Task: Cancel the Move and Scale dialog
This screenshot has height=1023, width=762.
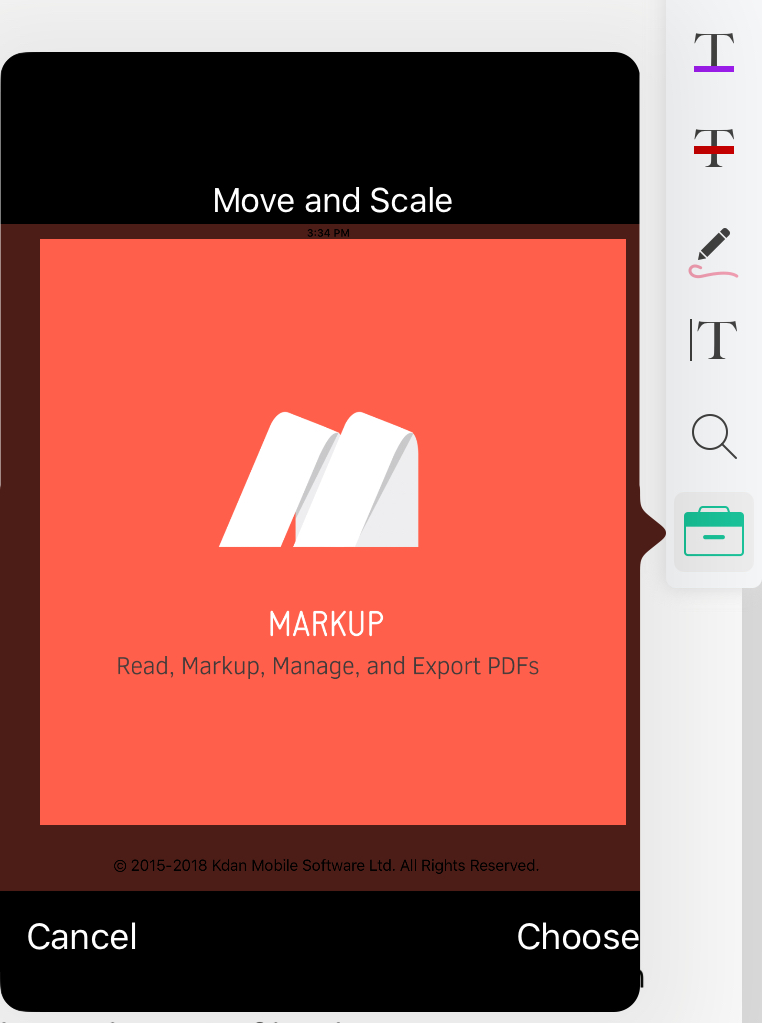Action: pos(82,937)
